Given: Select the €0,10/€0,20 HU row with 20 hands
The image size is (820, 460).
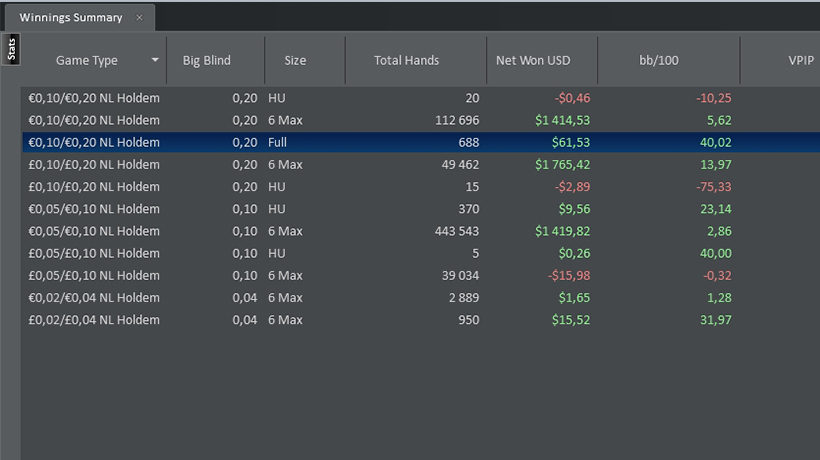Looking at the screenshot, I should pos(421,98).
